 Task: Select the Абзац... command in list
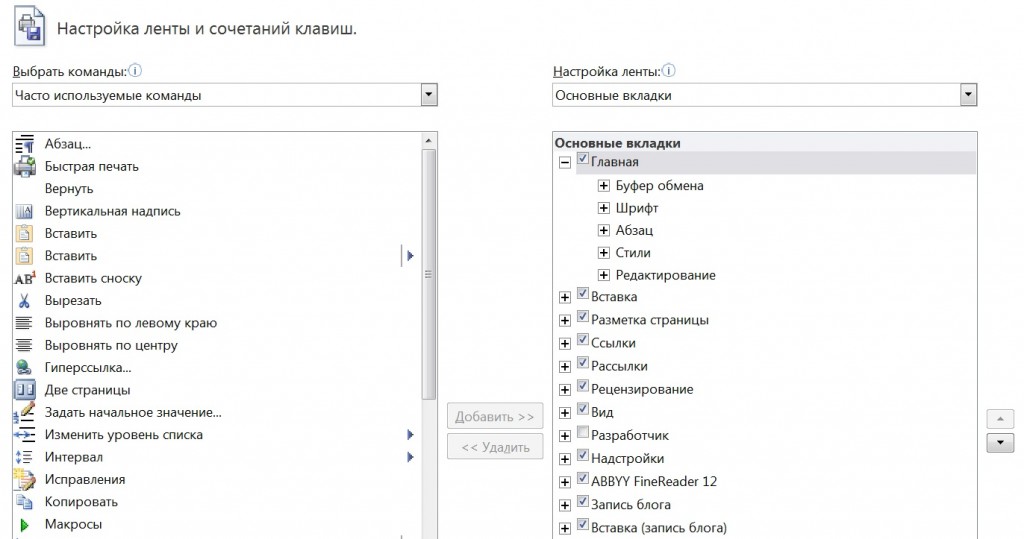[x=68, y=145]
